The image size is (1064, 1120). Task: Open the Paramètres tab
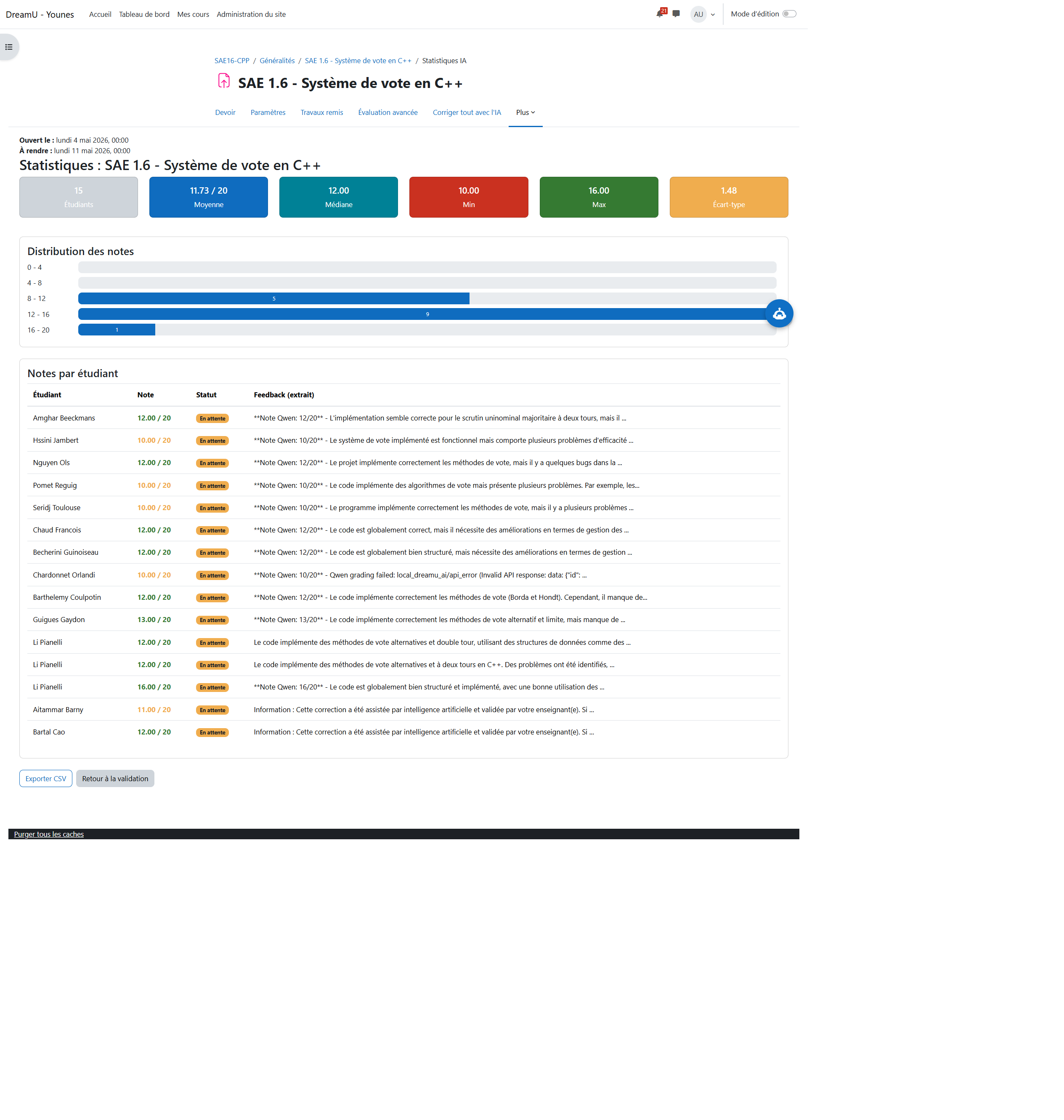[268, 112]
